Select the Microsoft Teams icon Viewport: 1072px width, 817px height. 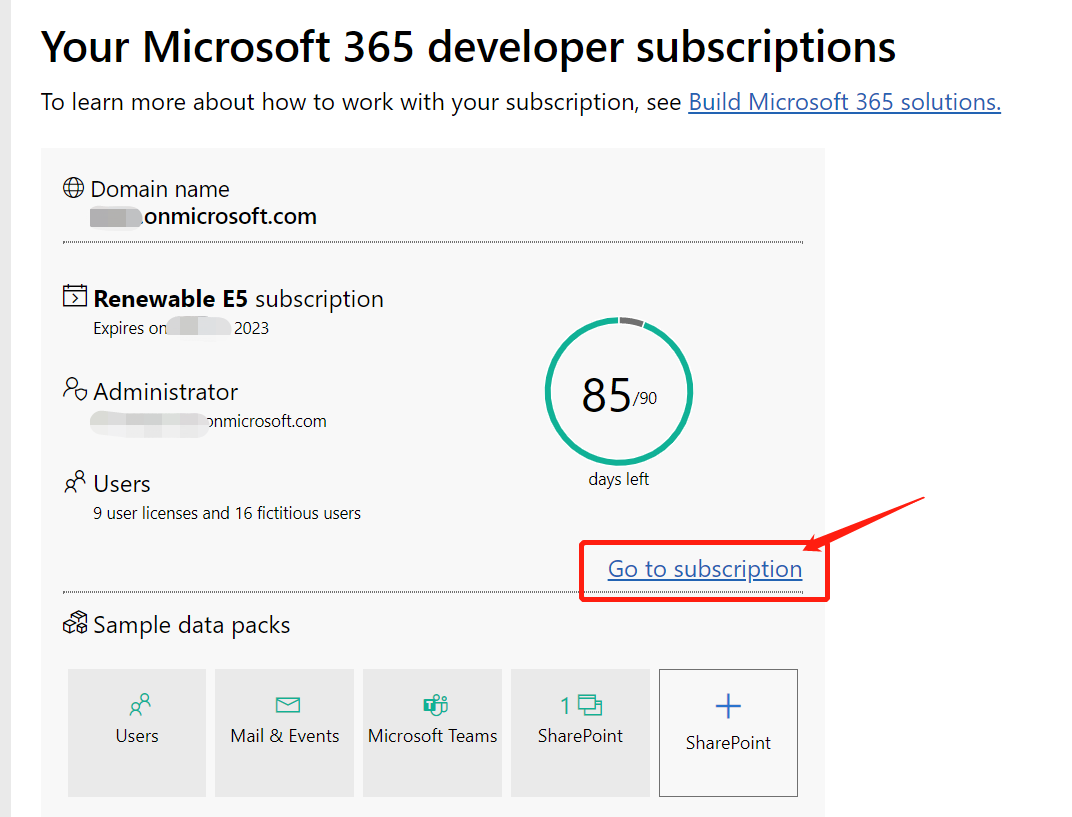pos(432,706)
